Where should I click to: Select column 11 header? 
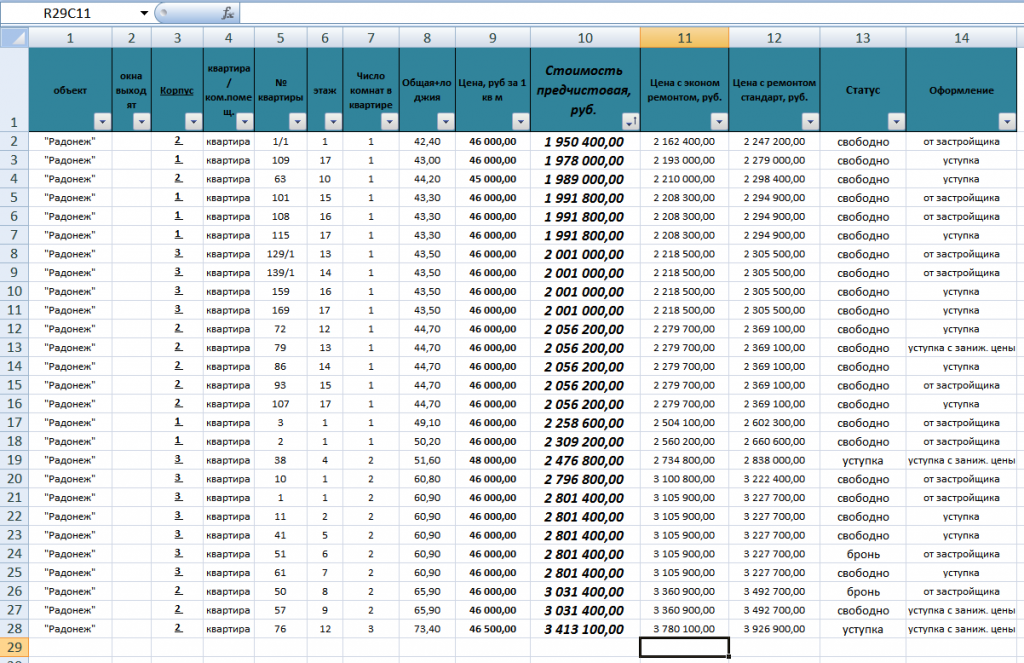pos(684,38)
